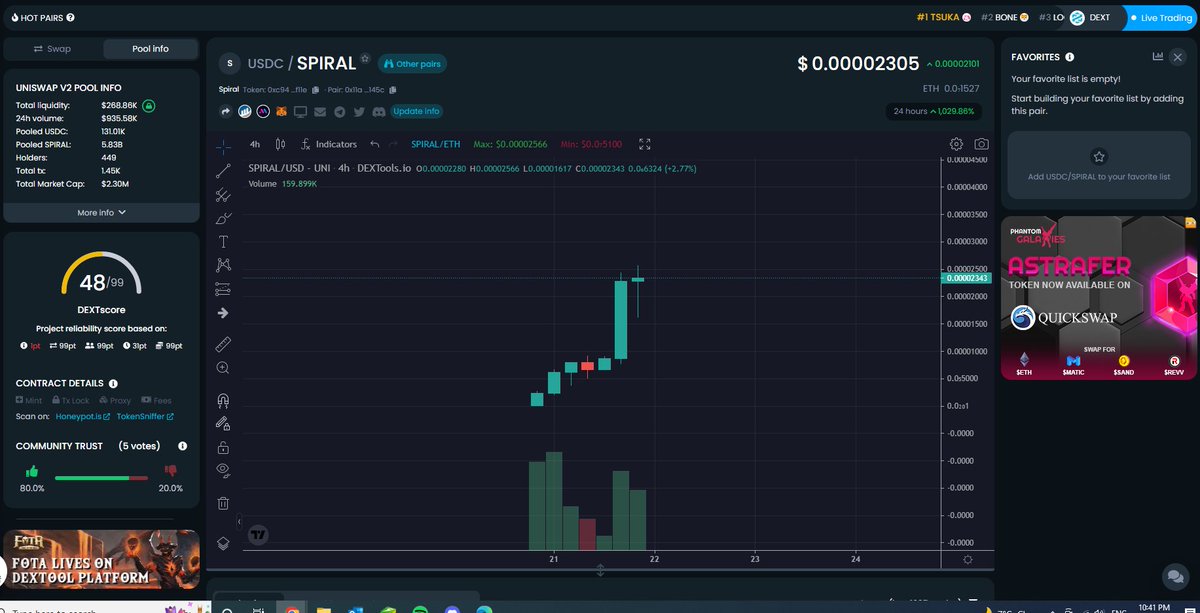Click the Favorites info icon
The height and width of the screenshot is (613, 1200).
[1070, 57]
